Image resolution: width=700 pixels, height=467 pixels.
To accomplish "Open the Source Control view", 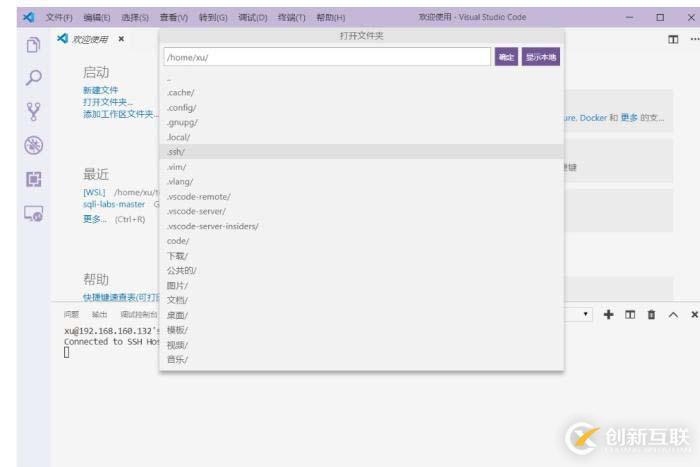I will click(33, 112).
